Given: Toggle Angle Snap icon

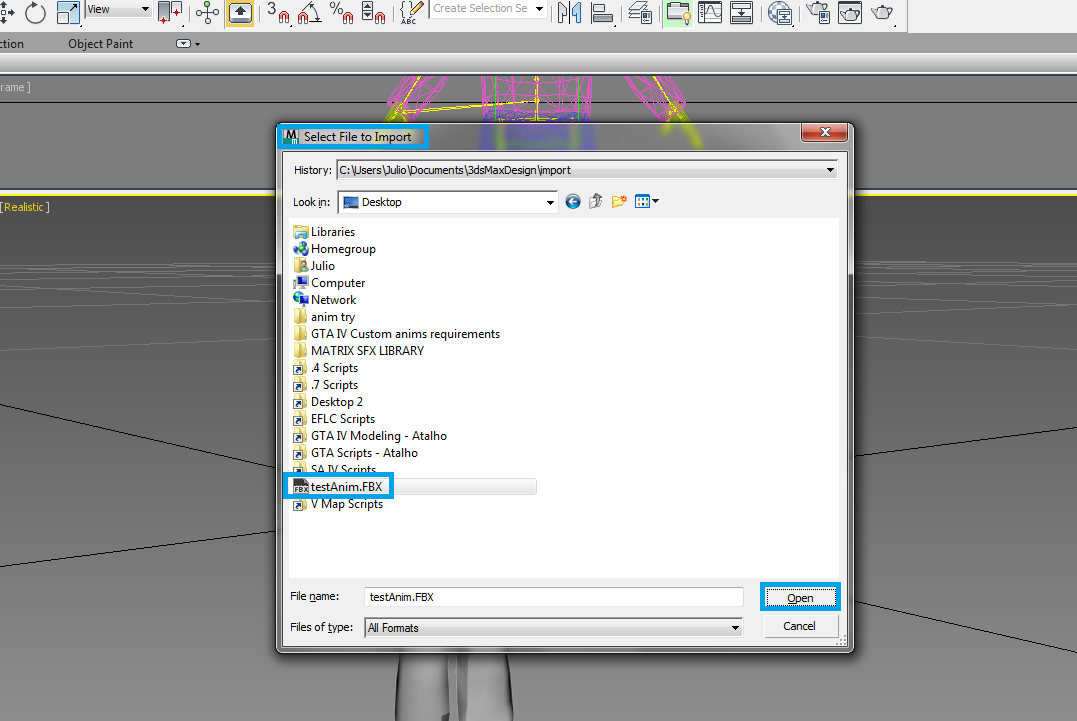Looking at the screenshot, I should coord(309,12).
